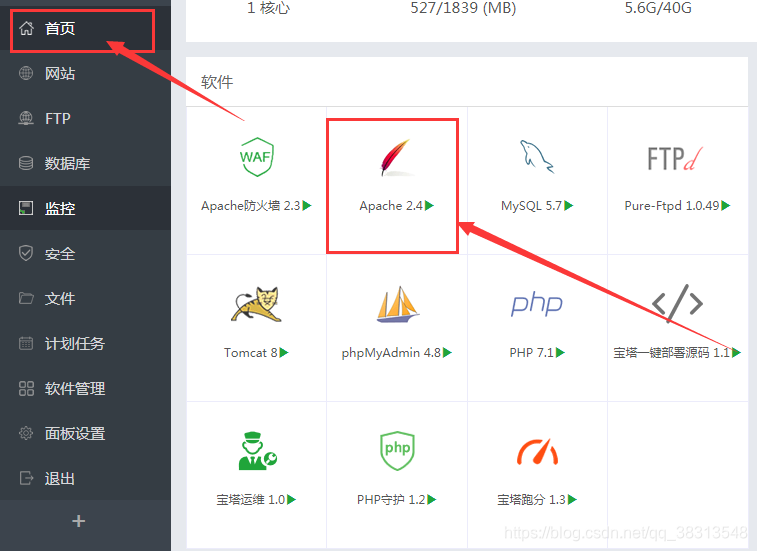Screen dimensions: 757x551
Task: Open the FTP sidebar menu item
Action: [x=85, y=118]
